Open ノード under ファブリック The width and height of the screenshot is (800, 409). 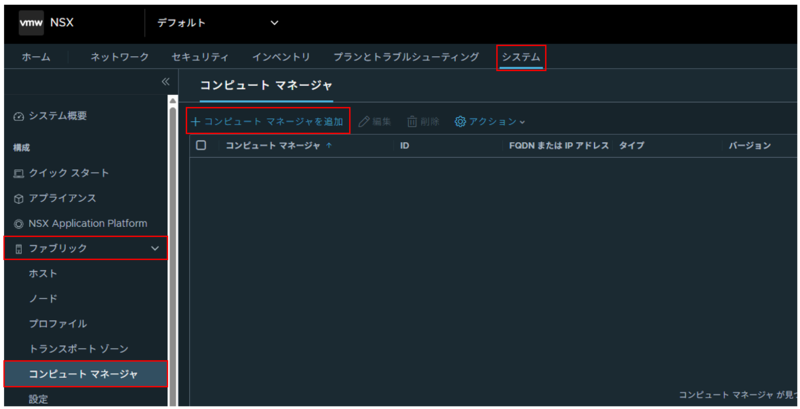[43, 298]
